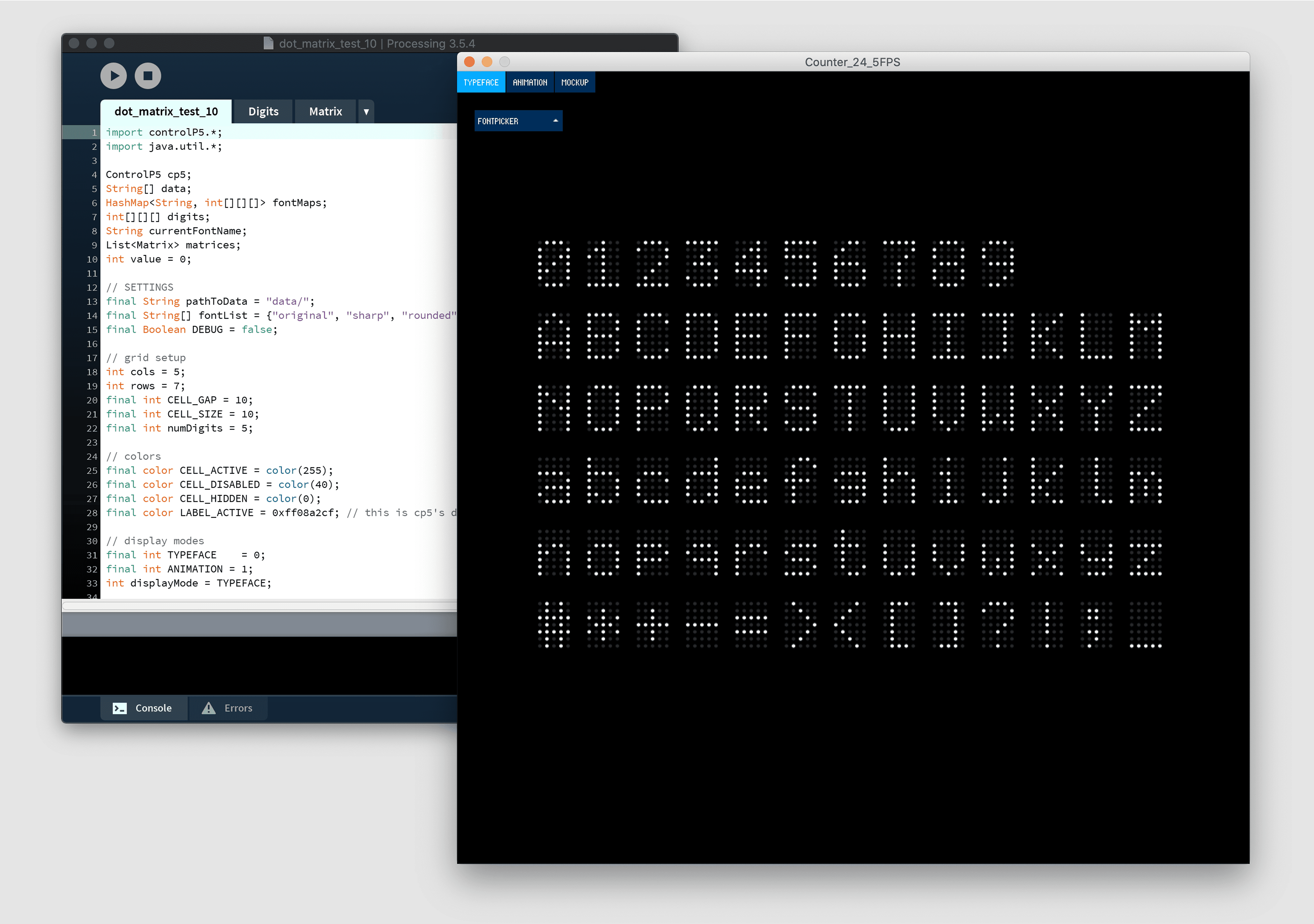Screen dimensions: 1314x924
Task: Open the tab menu arrow beside Matrix
Action: pos(366,112)
